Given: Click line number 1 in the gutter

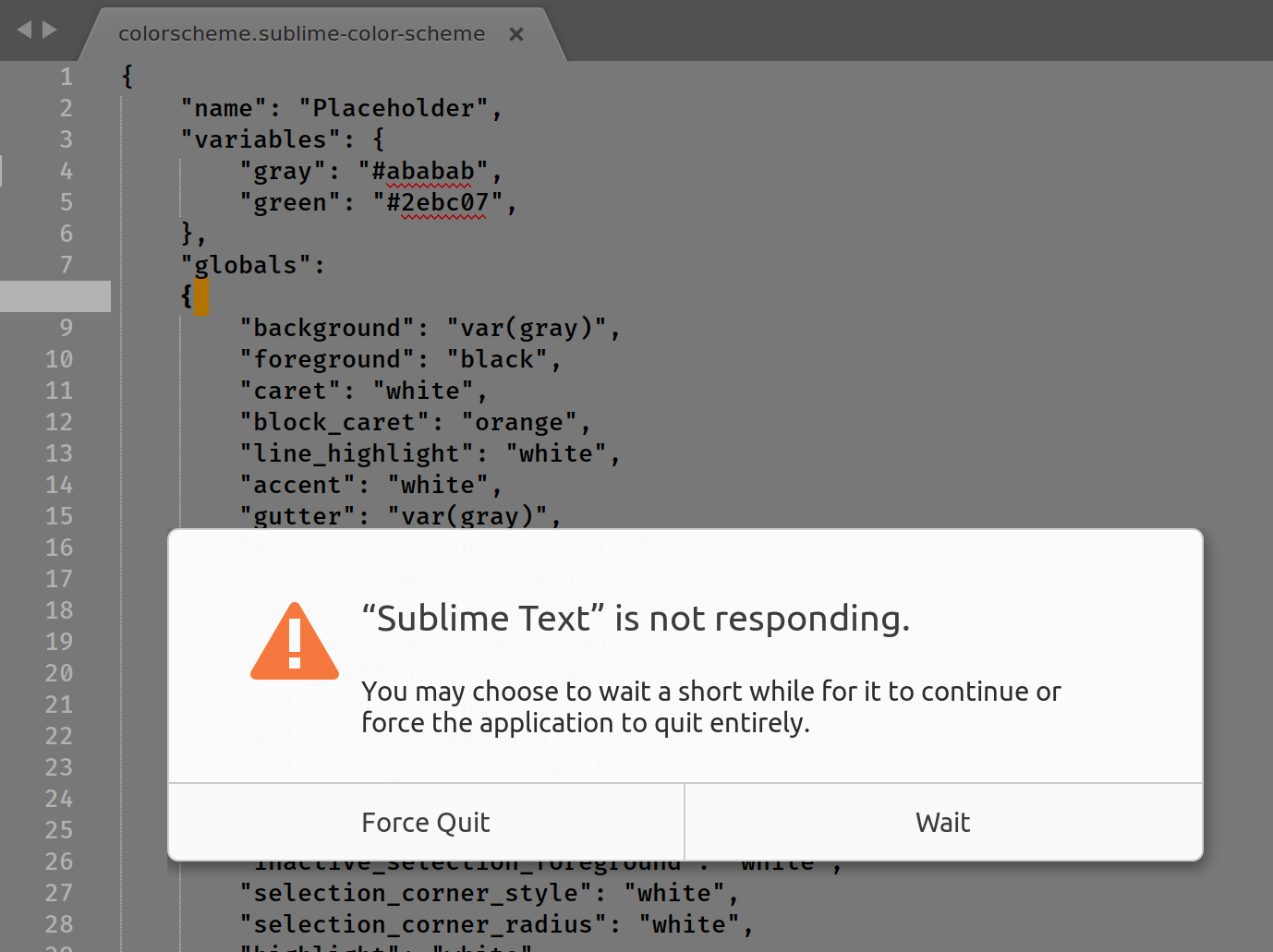Looking at the screenshot, I should (66, 77).
